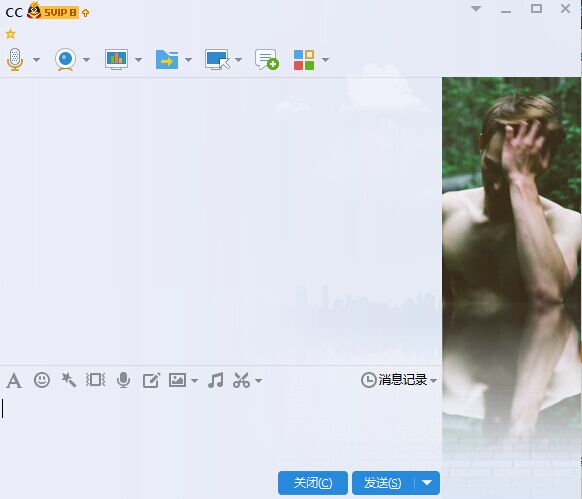Open remote desktop control icon

point(217,59)
